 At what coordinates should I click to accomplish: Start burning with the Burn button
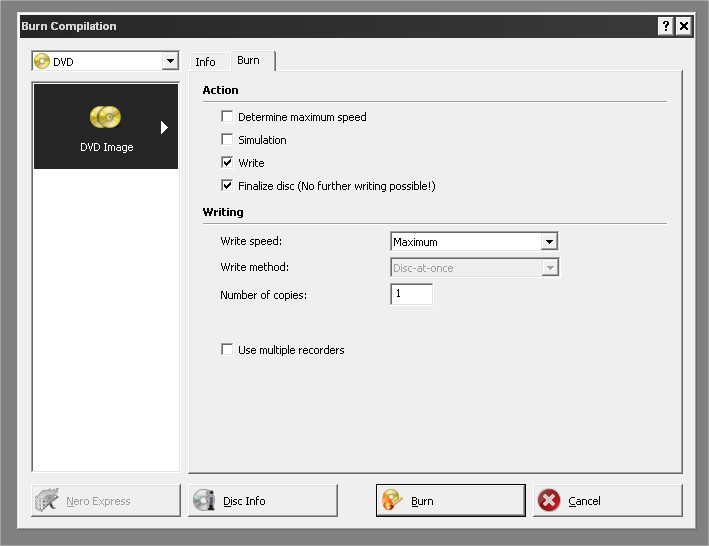(450, 500)
